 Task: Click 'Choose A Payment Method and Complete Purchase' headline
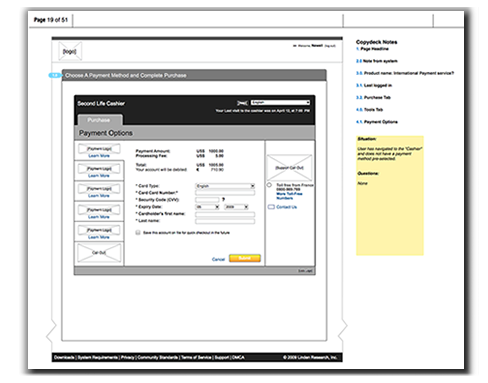126,75
